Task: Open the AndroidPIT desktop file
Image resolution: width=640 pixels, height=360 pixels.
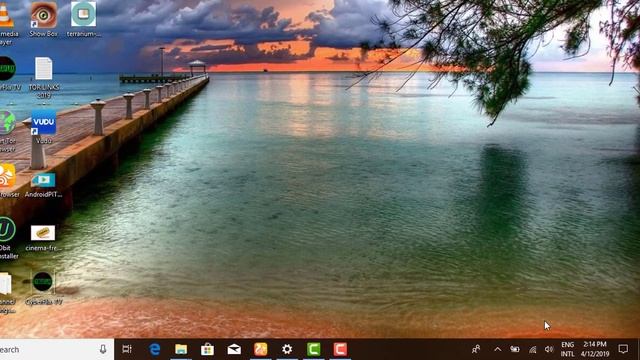Action: coord(43,184)
